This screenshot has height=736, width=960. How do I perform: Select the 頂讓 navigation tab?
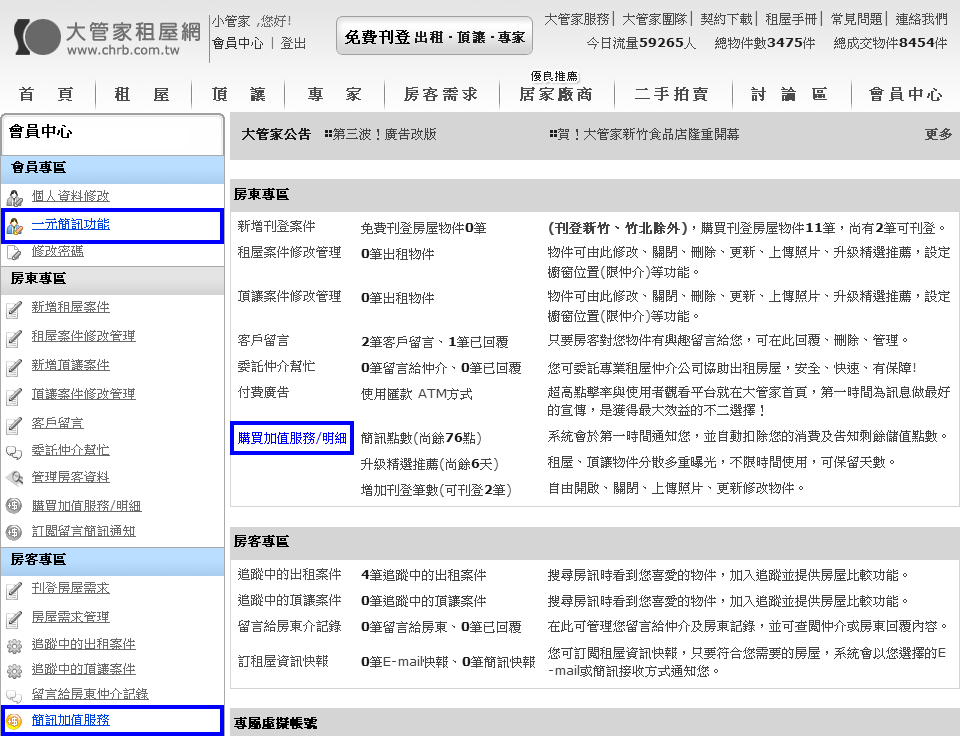(238, 94)
